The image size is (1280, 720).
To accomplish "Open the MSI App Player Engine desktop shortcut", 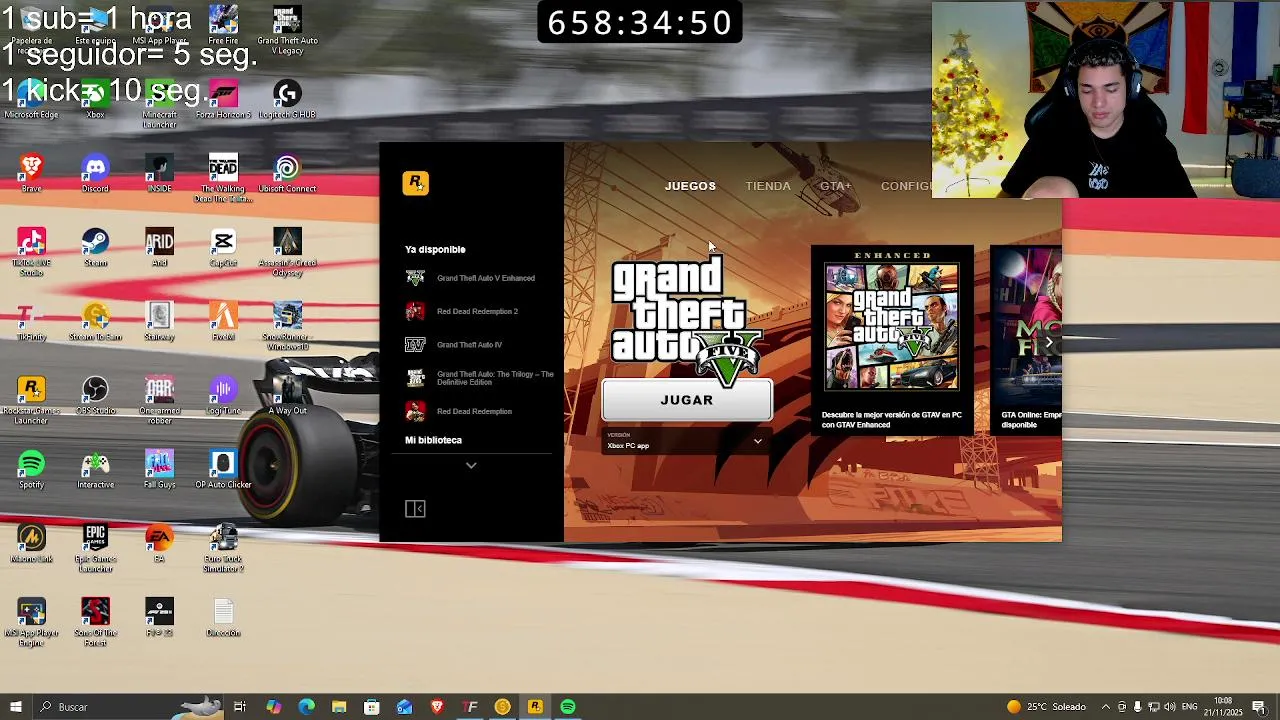I will point(31,622).
